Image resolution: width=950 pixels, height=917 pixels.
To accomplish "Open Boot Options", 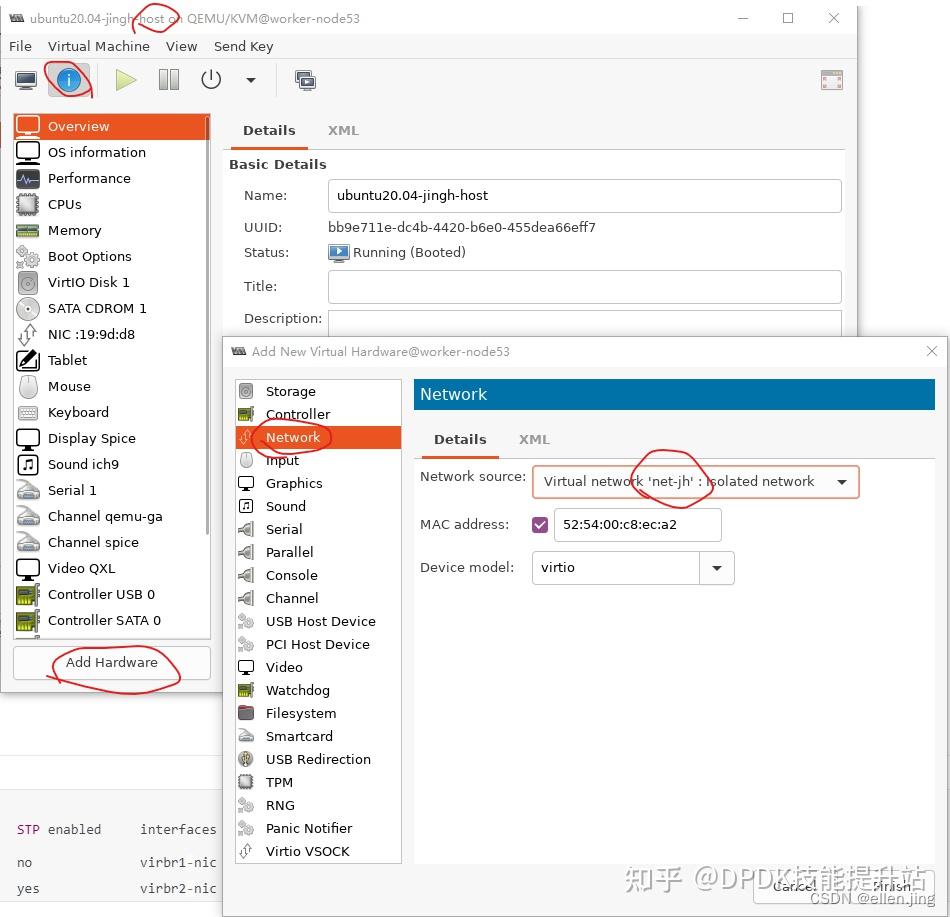I will 110,257.
